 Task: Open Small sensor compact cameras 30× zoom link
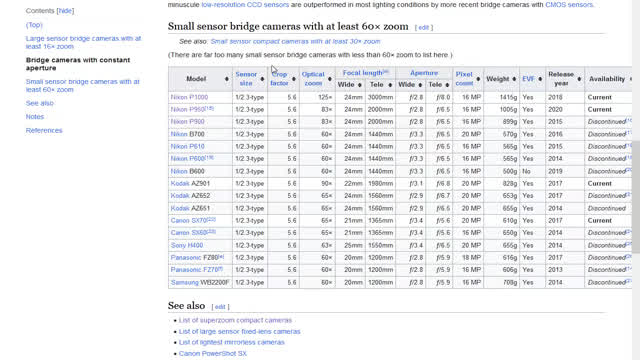(x=296, y=41)
